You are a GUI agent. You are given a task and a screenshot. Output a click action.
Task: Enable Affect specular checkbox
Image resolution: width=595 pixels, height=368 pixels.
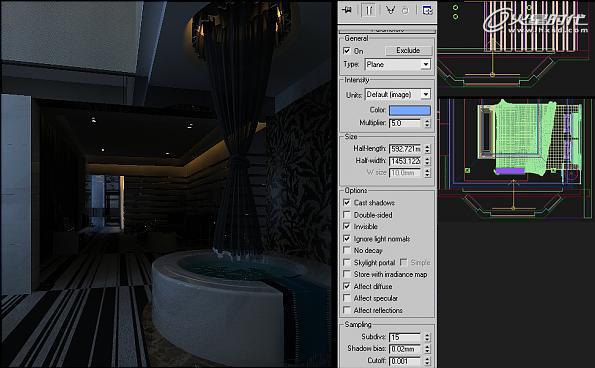coord(347,298)
